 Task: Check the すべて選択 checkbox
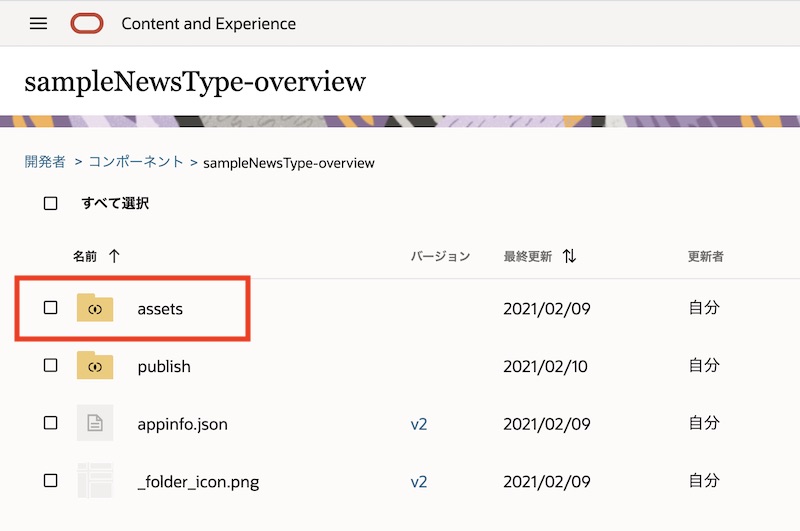(x=51, y=203)
